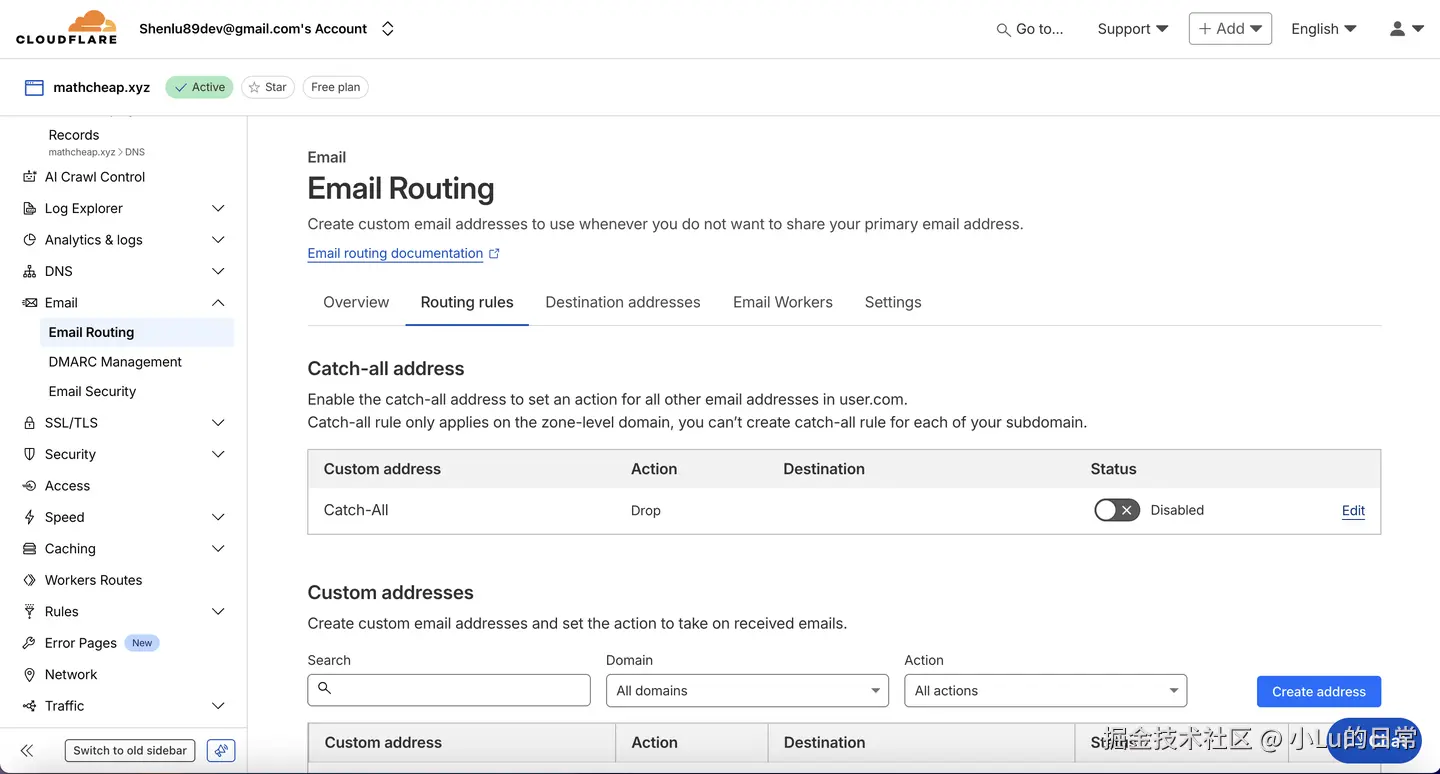Click the Workers Routes sidebar icon
The width and height of the screenshot is (1440, 774).
[x=29, y=580]
